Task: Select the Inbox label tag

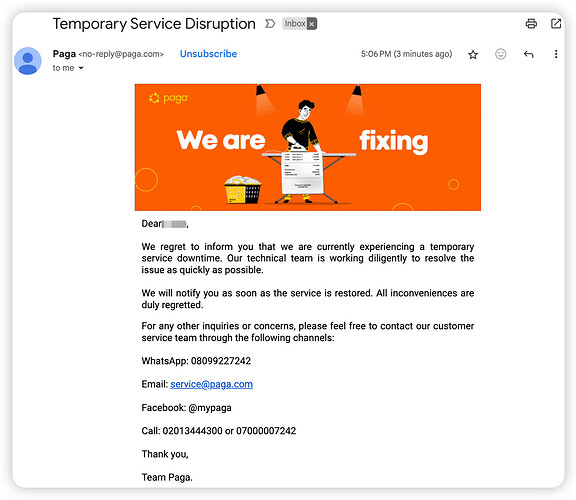Action: point(295,24)
